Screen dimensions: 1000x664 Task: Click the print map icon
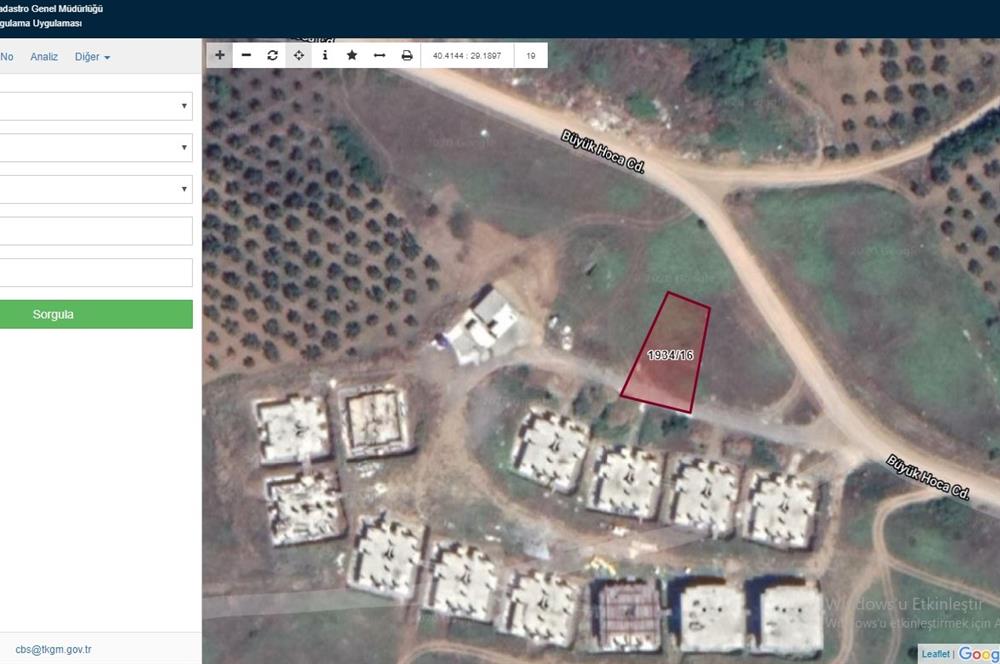pos(407,56)
